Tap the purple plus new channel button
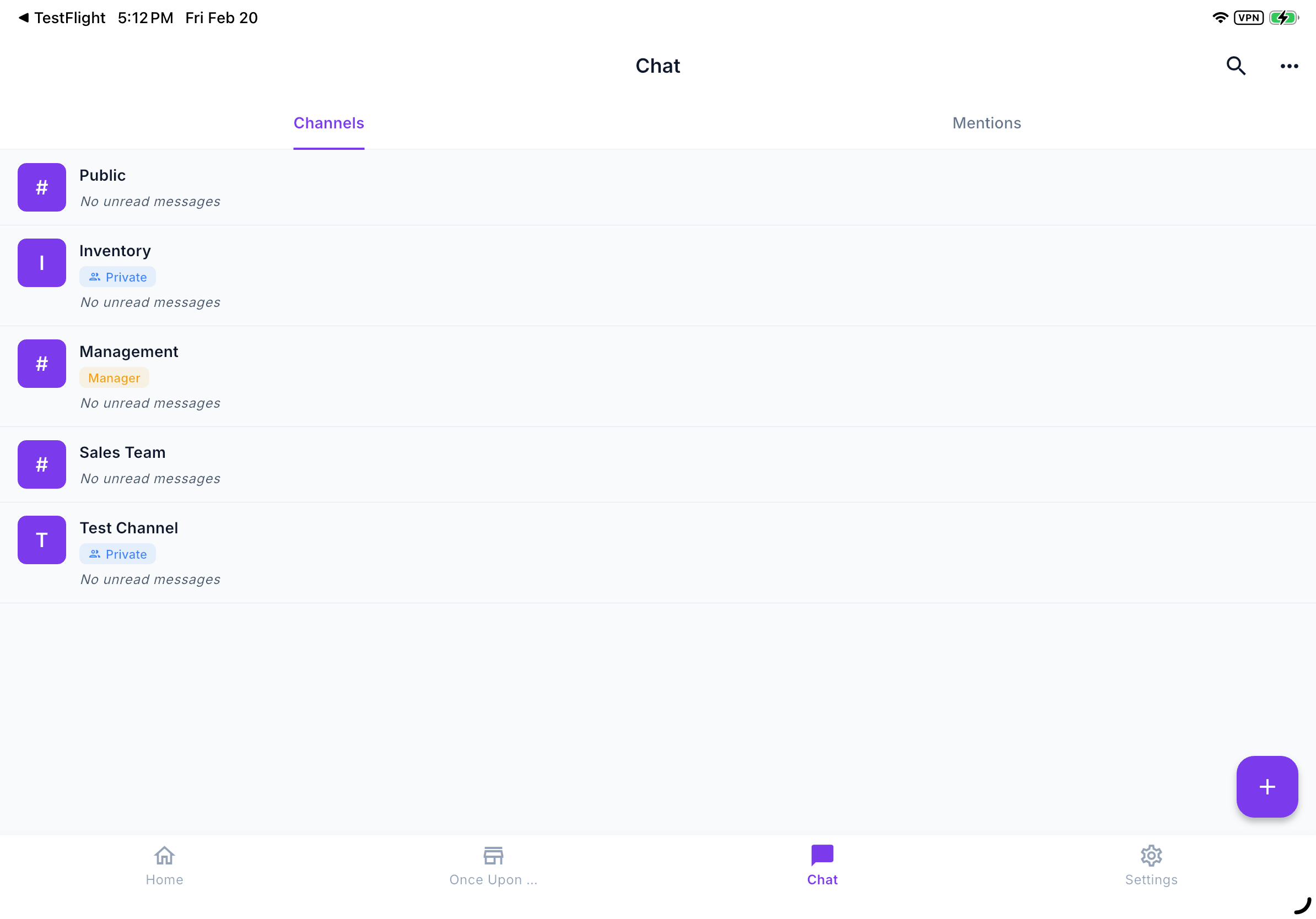The height and width of the screenshot is (919, 1316). pos(1267,786)
